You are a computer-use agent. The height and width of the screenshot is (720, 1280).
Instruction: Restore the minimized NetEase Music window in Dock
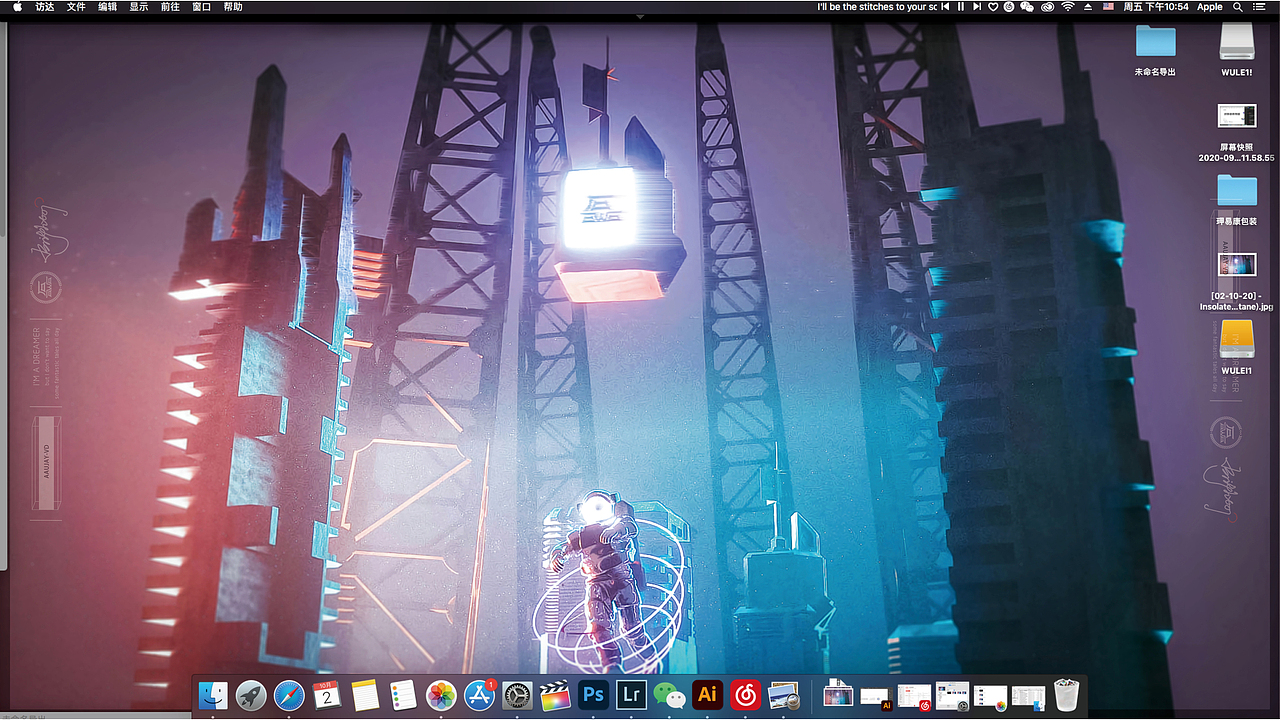pos(914,697)
